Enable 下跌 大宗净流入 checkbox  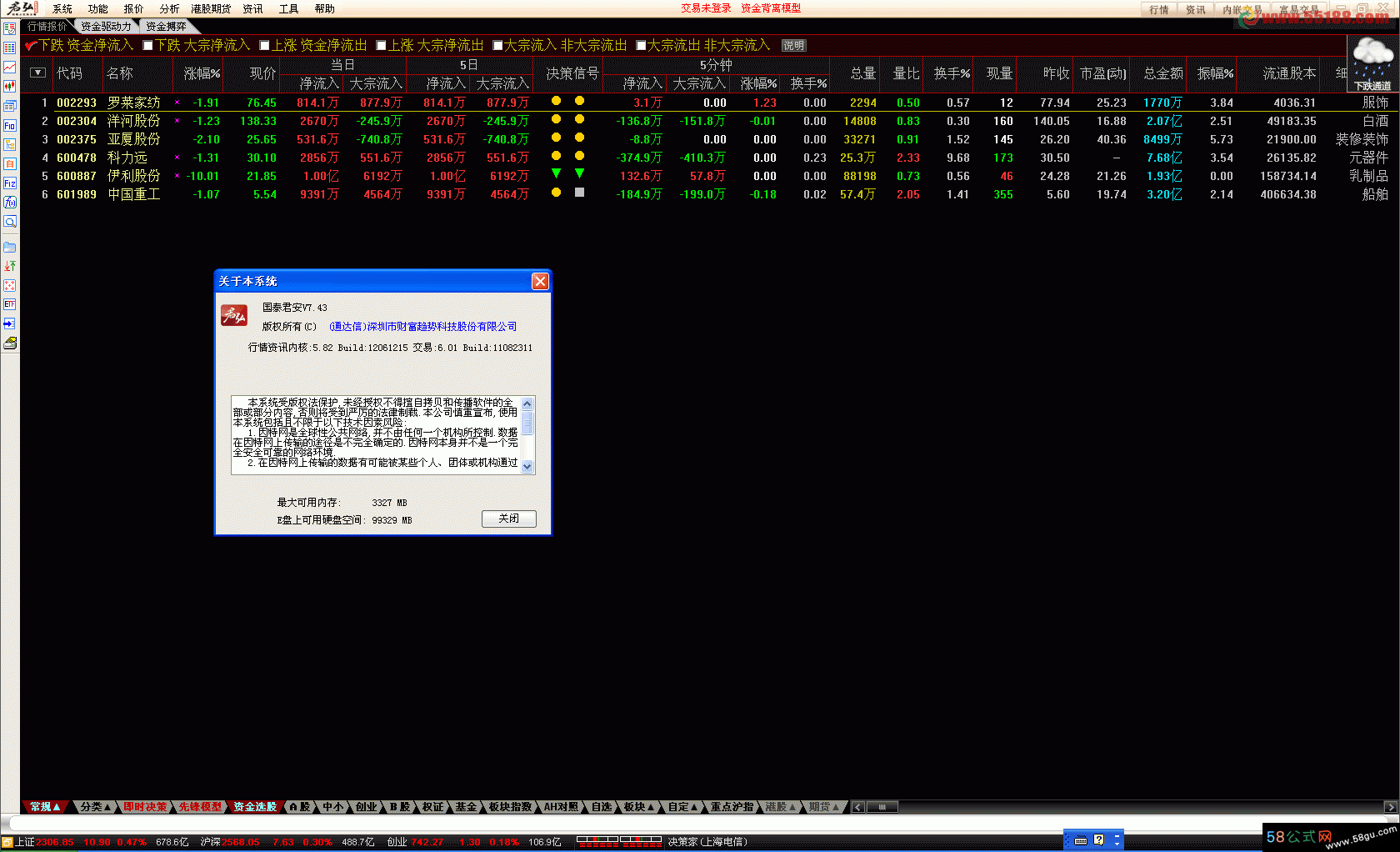pos(147,45)
